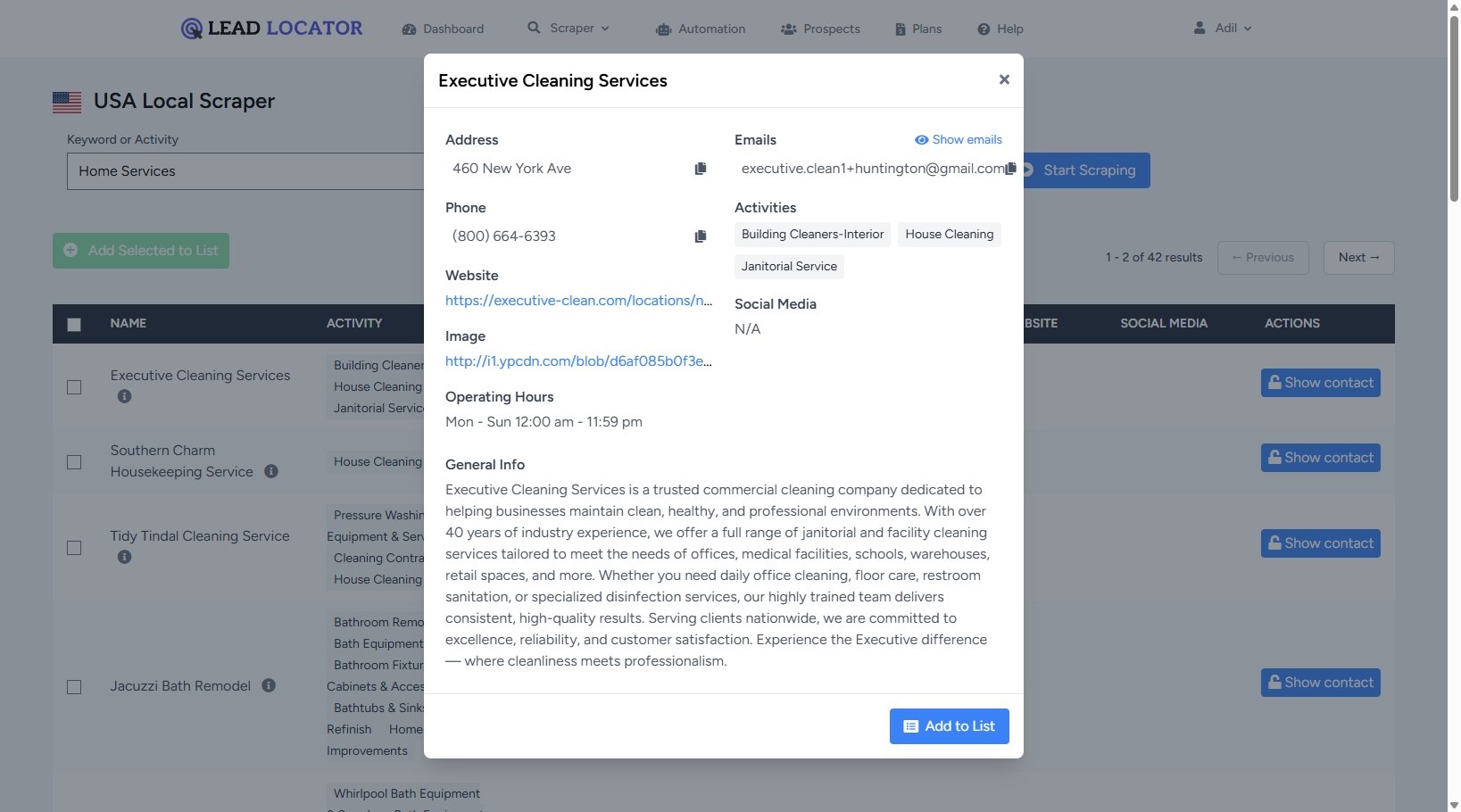The width and height of the screenshot is (1461, 812).
Task: Copy the address to clipboard
Action: point(701,169)
